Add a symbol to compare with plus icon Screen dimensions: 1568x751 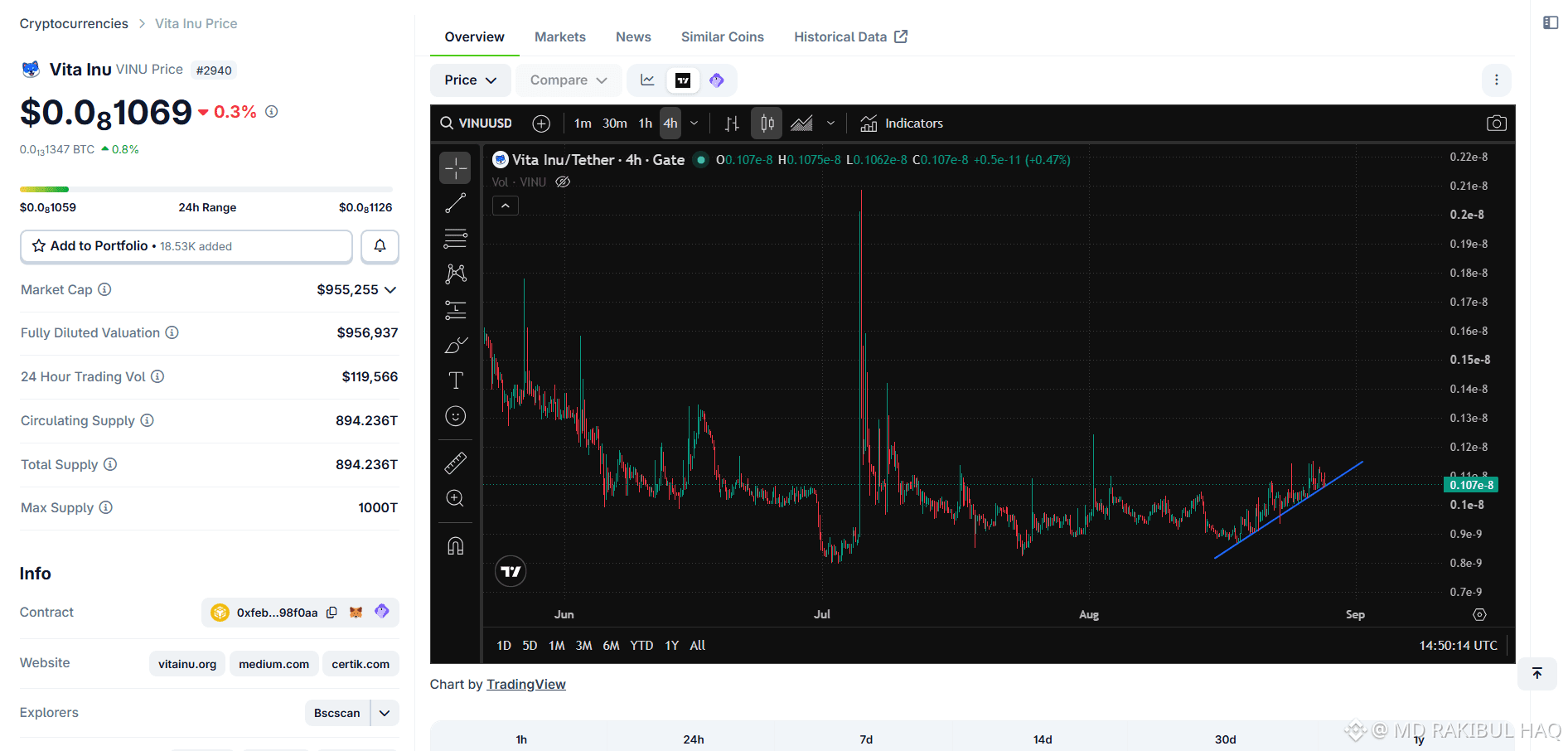point(541,124)
